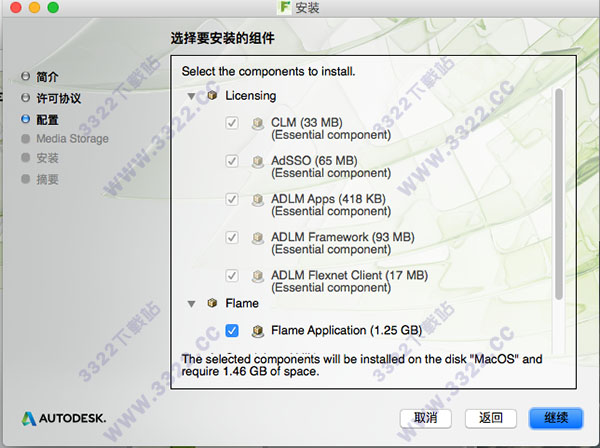Click the 选择要安装的组件 heading
Screen dimensions: 600x448
pyautogui.click(x=222, y=38)
